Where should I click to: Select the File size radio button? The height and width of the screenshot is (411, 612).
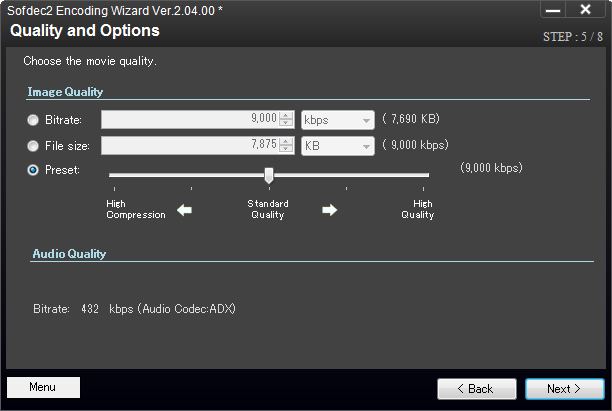[34, 145]
